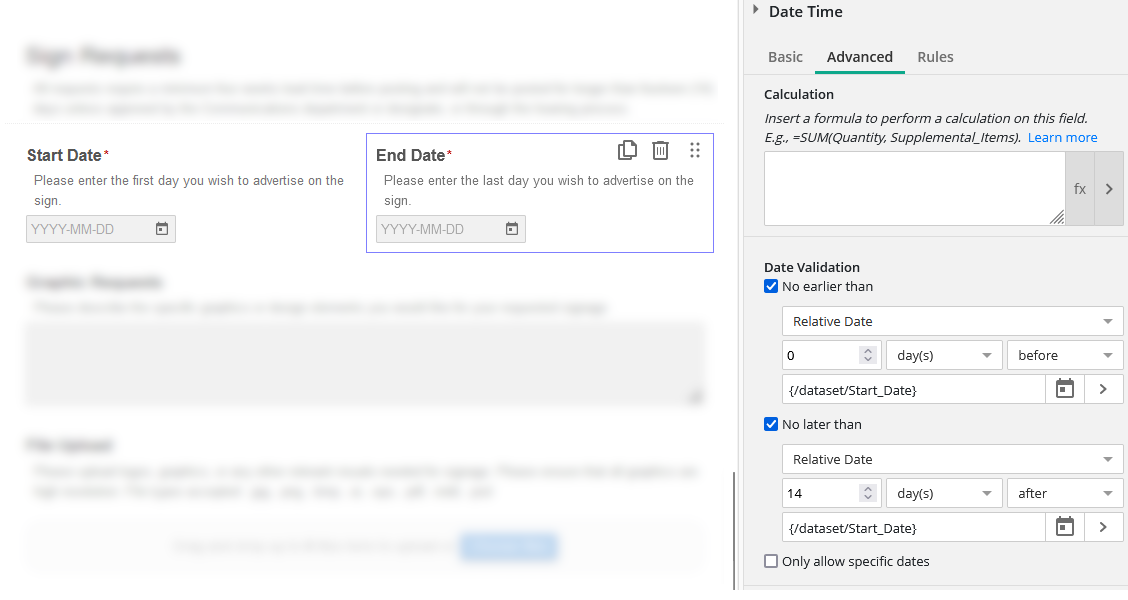Click the 14 days number field
Viewport: 1128px width, 600px height.
pyautogui.click(x=820, y=493)
